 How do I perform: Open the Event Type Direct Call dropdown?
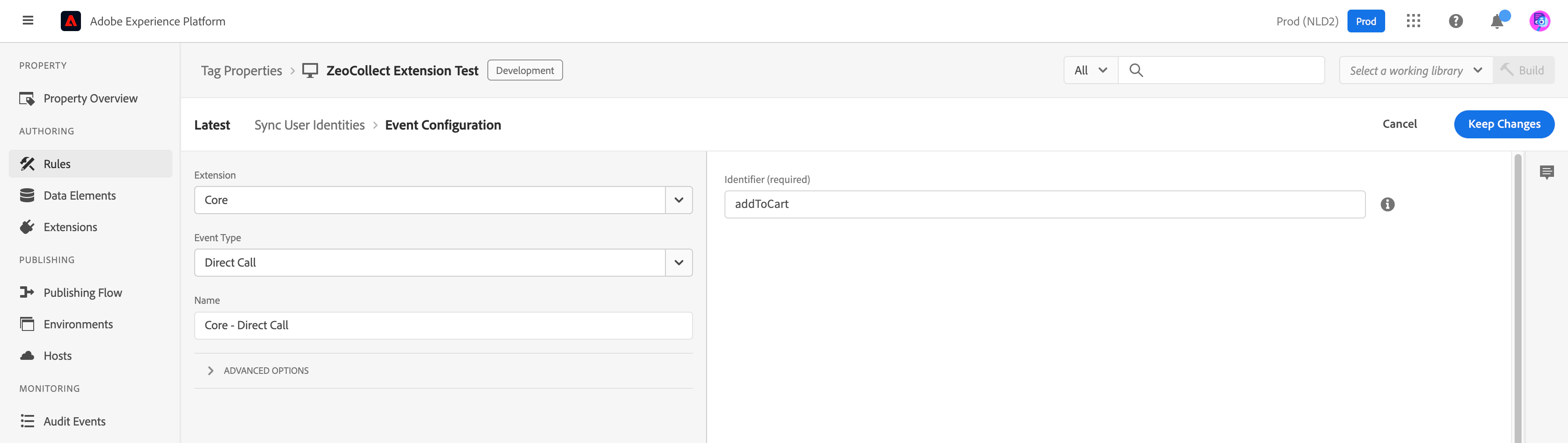443,263
